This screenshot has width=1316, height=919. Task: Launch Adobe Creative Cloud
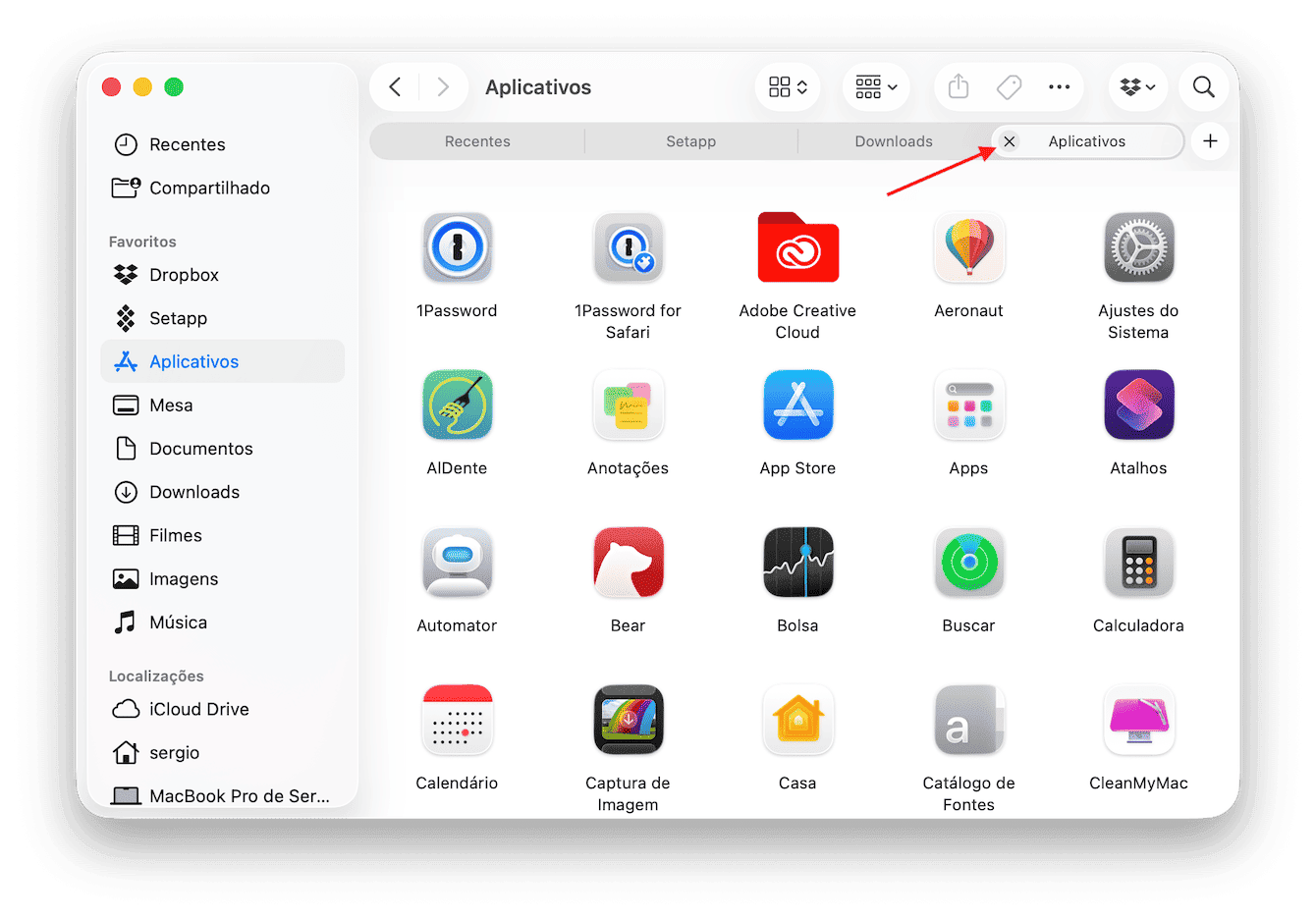pos(797,247)
